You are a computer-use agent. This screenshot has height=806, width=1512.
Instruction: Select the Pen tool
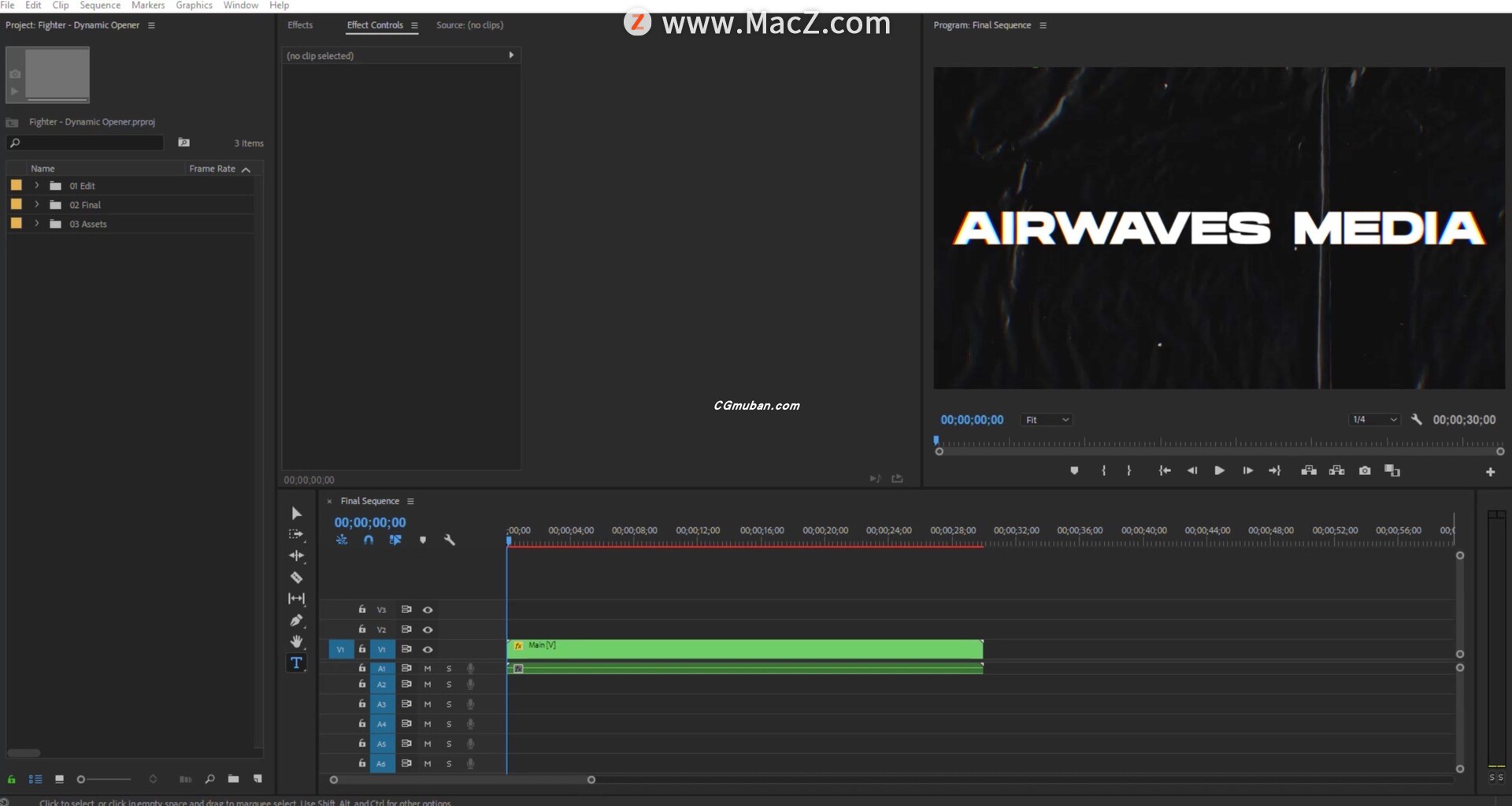pos(296,620)
